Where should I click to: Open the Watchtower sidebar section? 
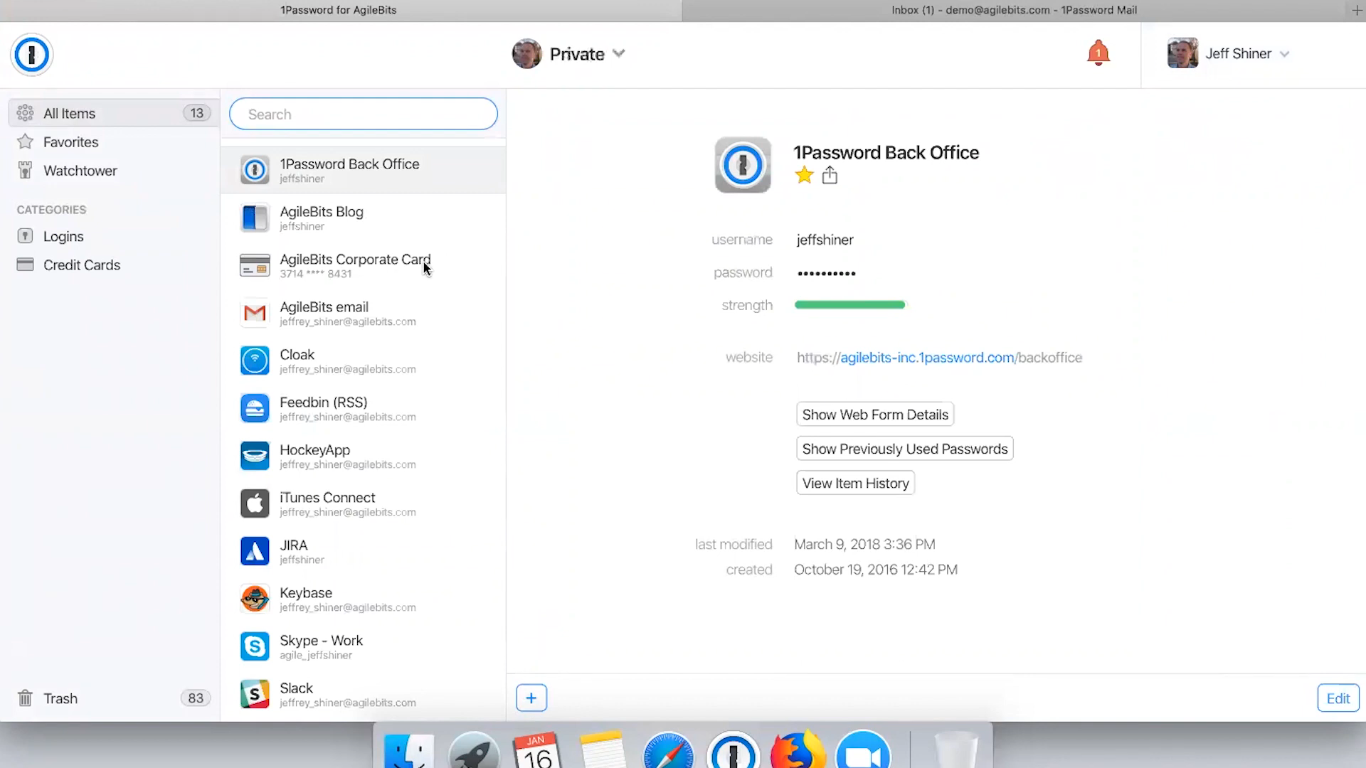(x=80, y=171)
